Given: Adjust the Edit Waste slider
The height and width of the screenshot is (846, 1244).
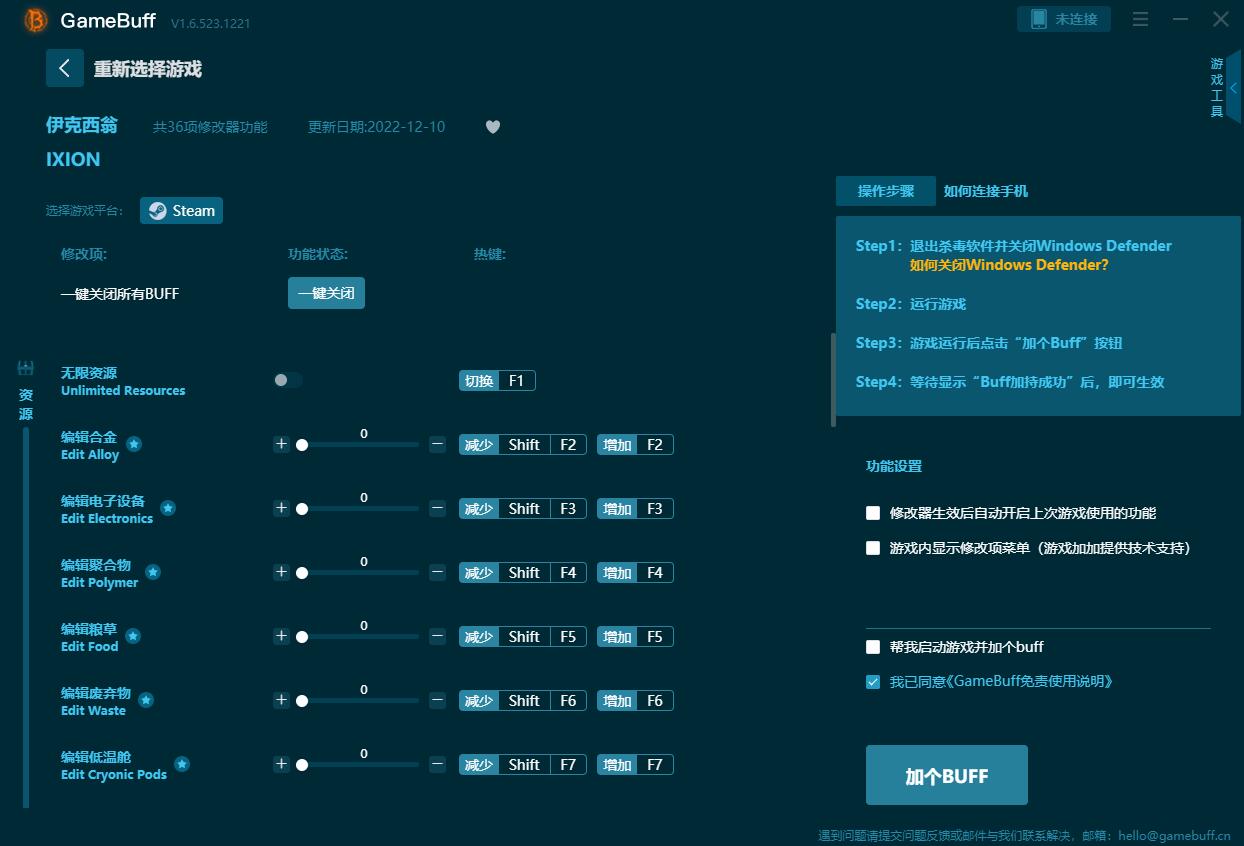Looking at the screenshot, I should click(360, 700).
